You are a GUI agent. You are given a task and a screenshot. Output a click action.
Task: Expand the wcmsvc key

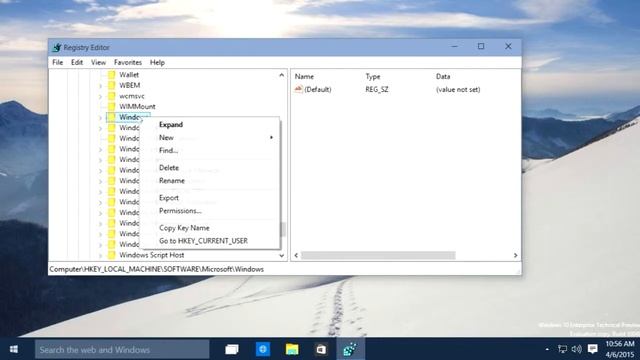100,96
